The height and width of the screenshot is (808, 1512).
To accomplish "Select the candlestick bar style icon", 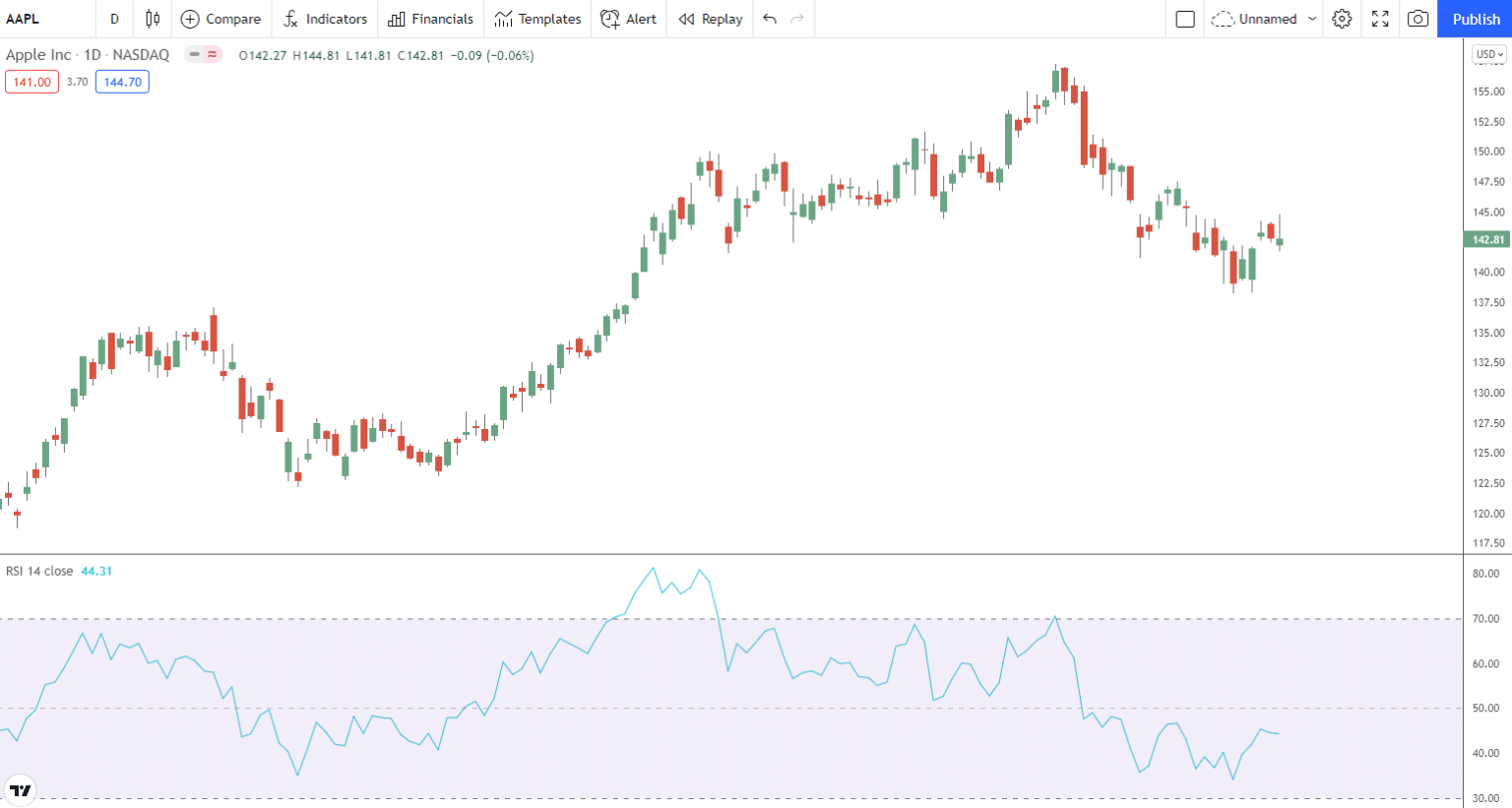I will 152,19.
